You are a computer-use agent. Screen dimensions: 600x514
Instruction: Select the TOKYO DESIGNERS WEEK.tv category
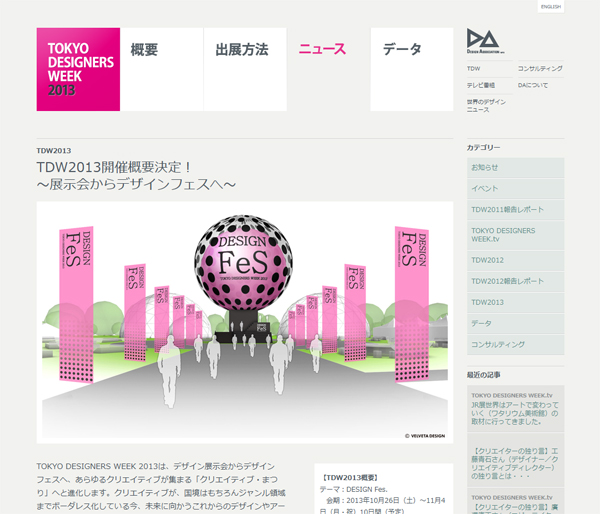point(515,235)
